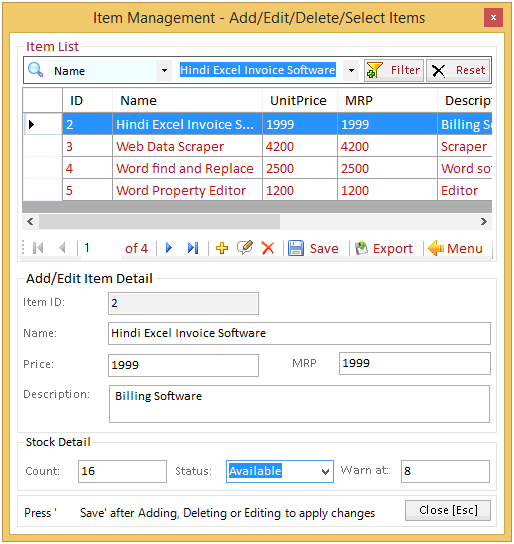
Task: Select the Web Data Scraper cell
Action: point(187,146)
